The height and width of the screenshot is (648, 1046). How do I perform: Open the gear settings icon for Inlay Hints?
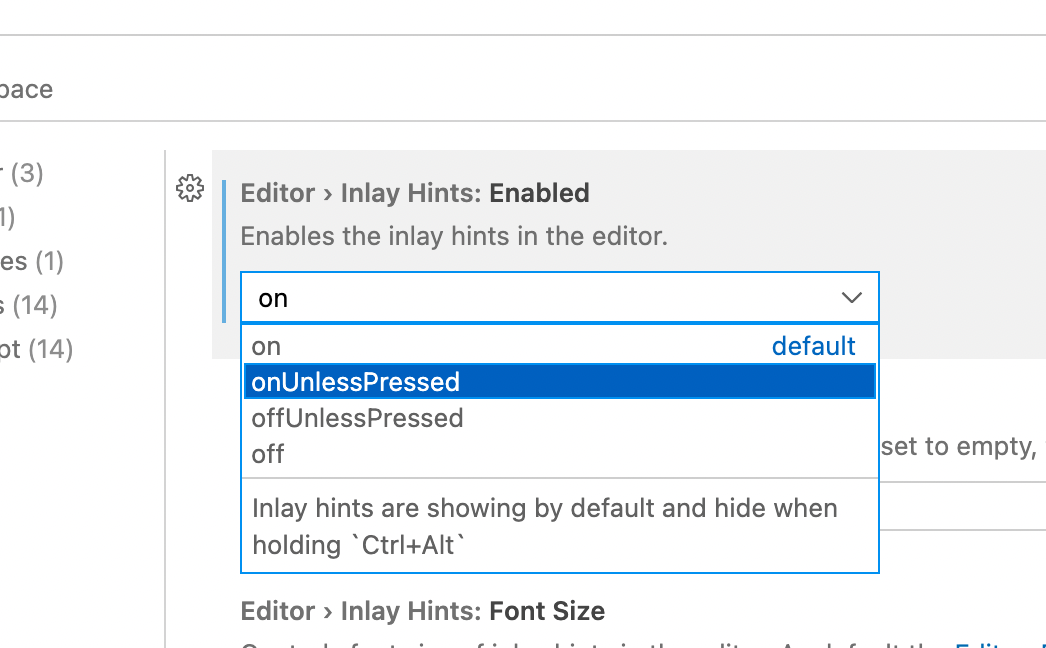190,188
